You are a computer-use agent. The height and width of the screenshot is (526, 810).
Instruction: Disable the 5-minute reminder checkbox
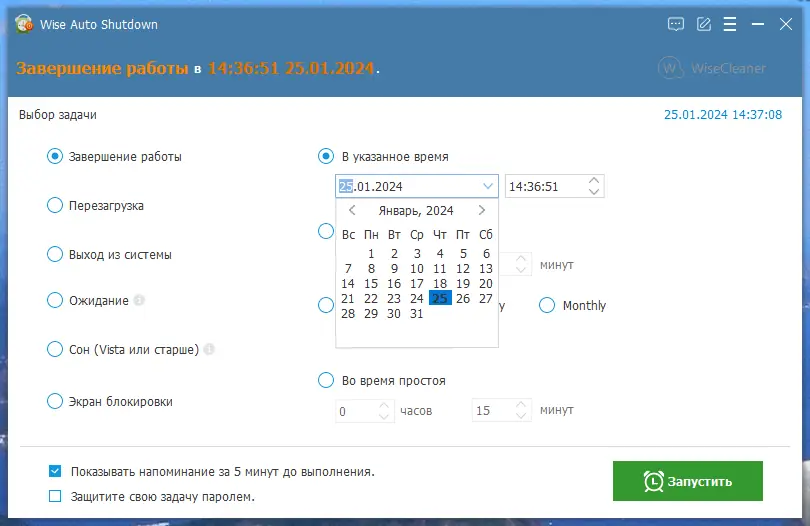(x=55, y=471)
